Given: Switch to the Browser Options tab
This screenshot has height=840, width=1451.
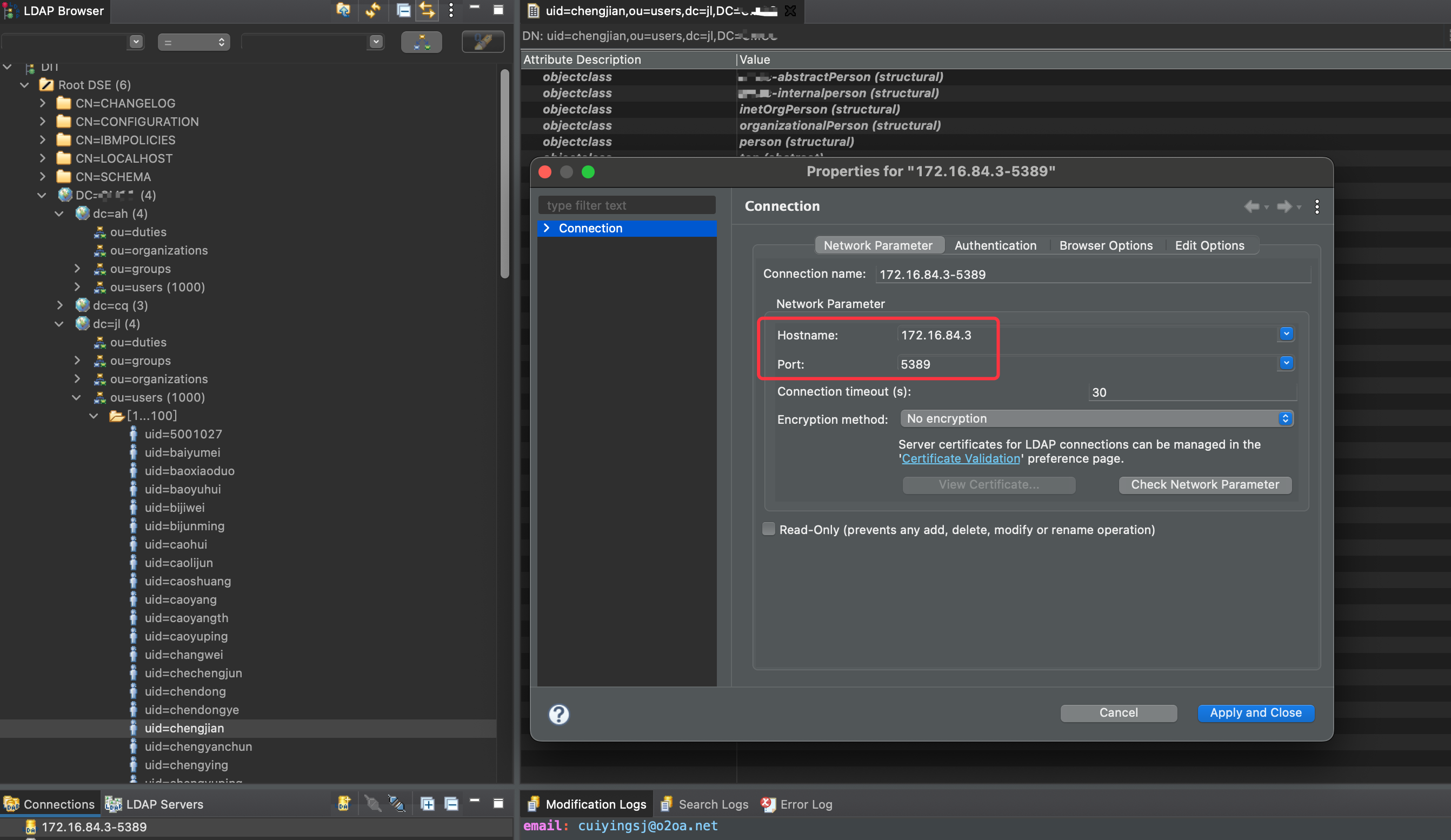Looking at the screenshot, I should click(1105, 245).
